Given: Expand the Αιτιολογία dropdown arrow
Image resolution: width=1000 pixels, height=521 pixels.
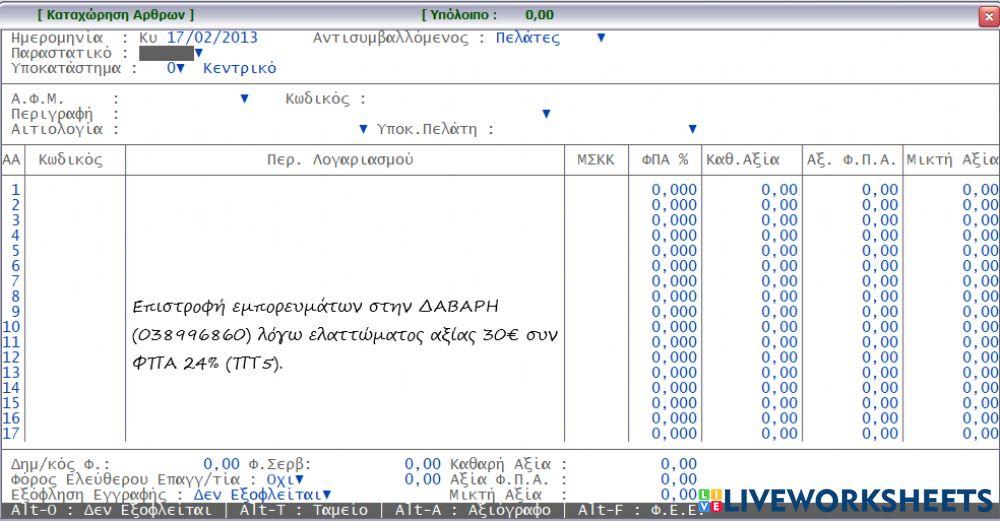Looking at the screenshot, I should pyautogui.click(x=363, y=129).
